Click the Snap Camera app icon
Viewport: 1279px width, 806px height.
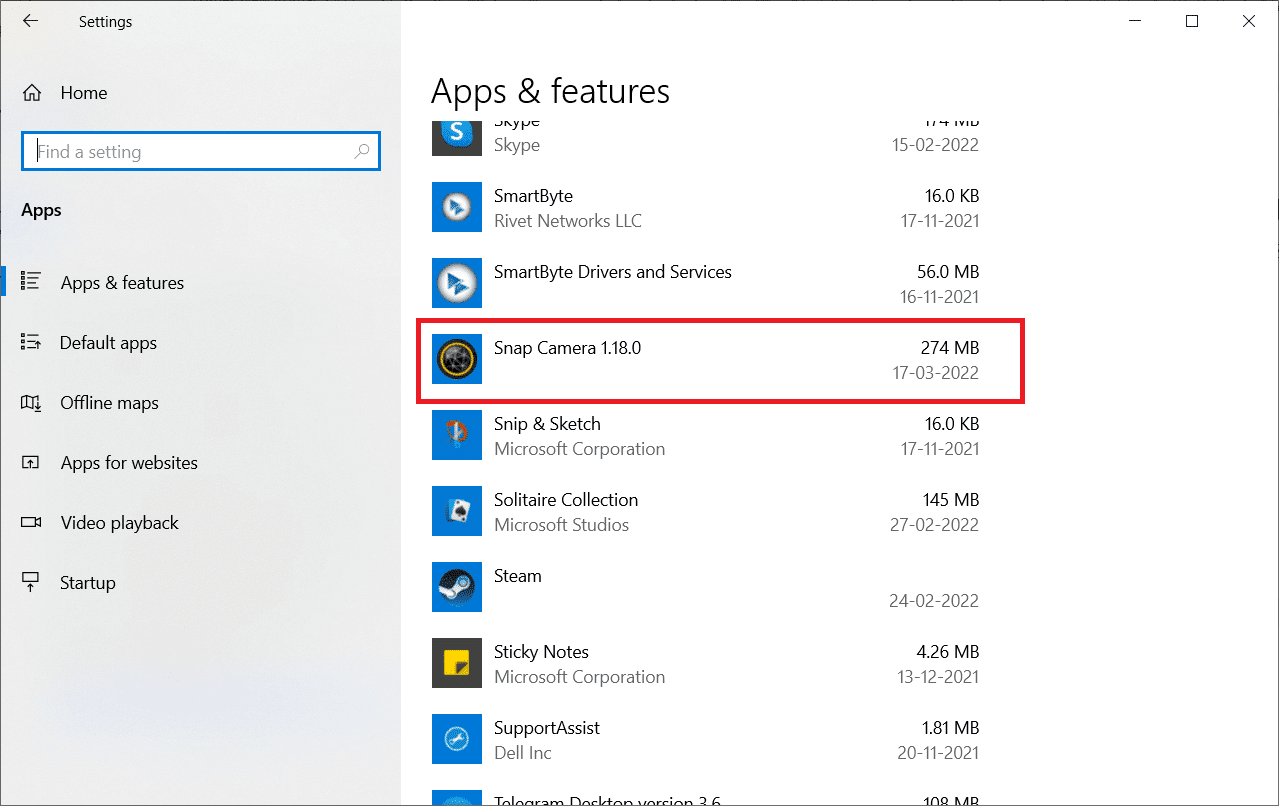[457, 360]
